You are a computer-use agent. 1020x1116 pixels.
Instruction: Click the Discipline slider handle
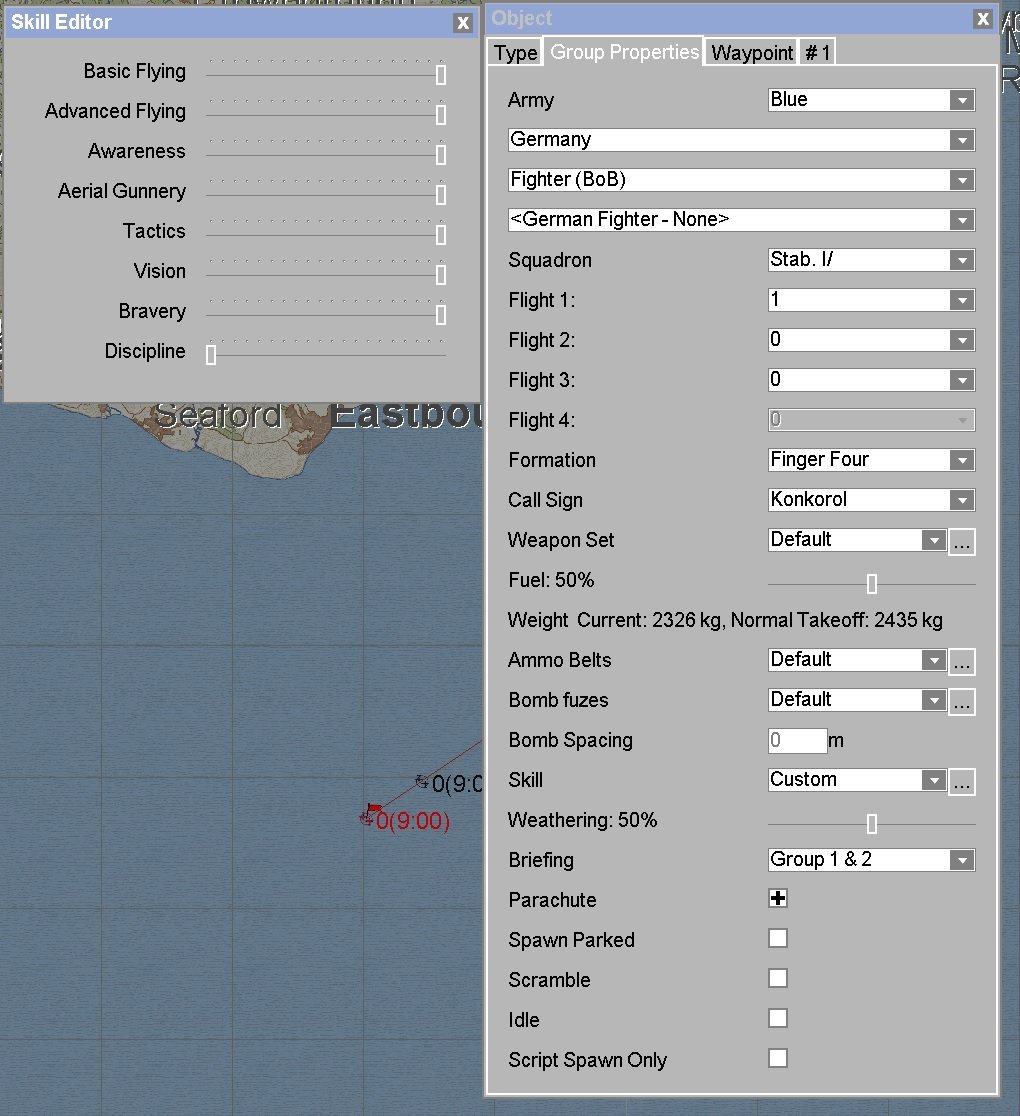point(211,354)
